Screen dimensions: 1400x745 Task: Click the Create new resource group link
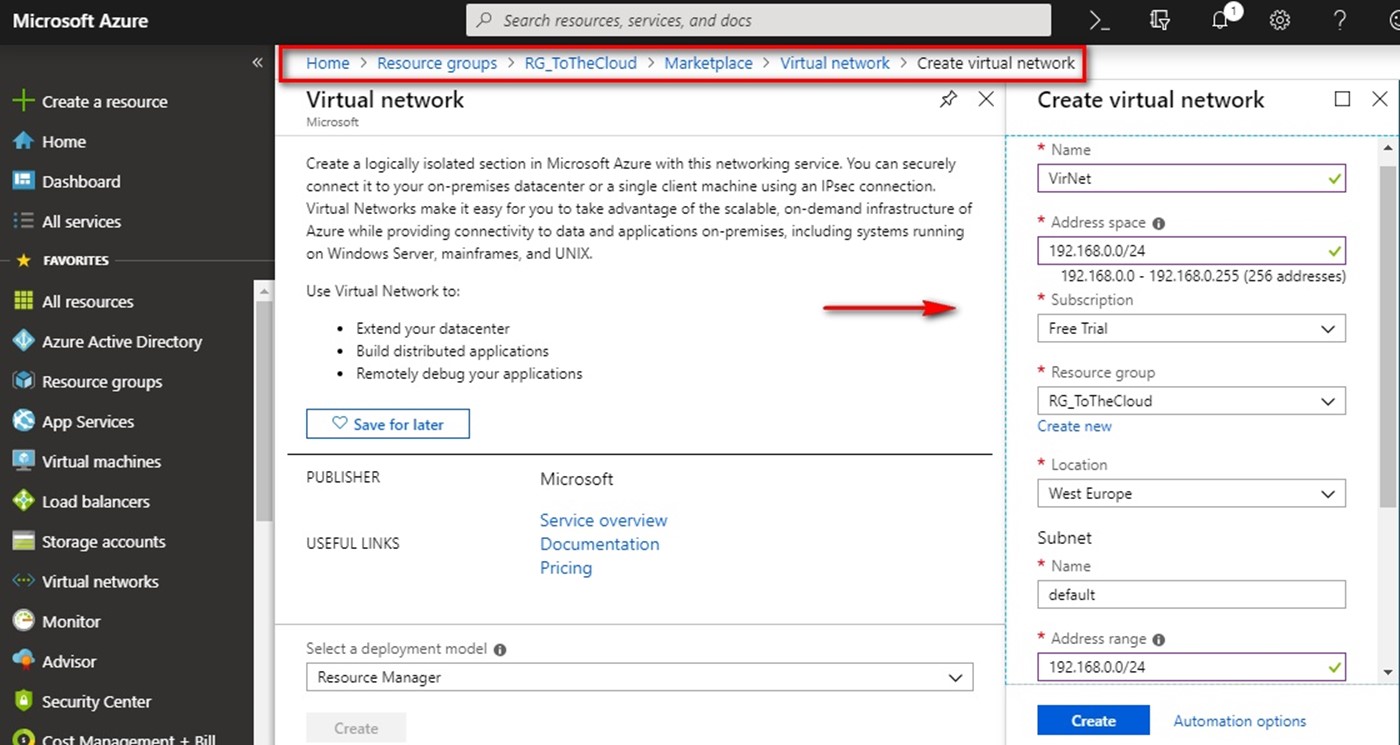(1074, 426)
